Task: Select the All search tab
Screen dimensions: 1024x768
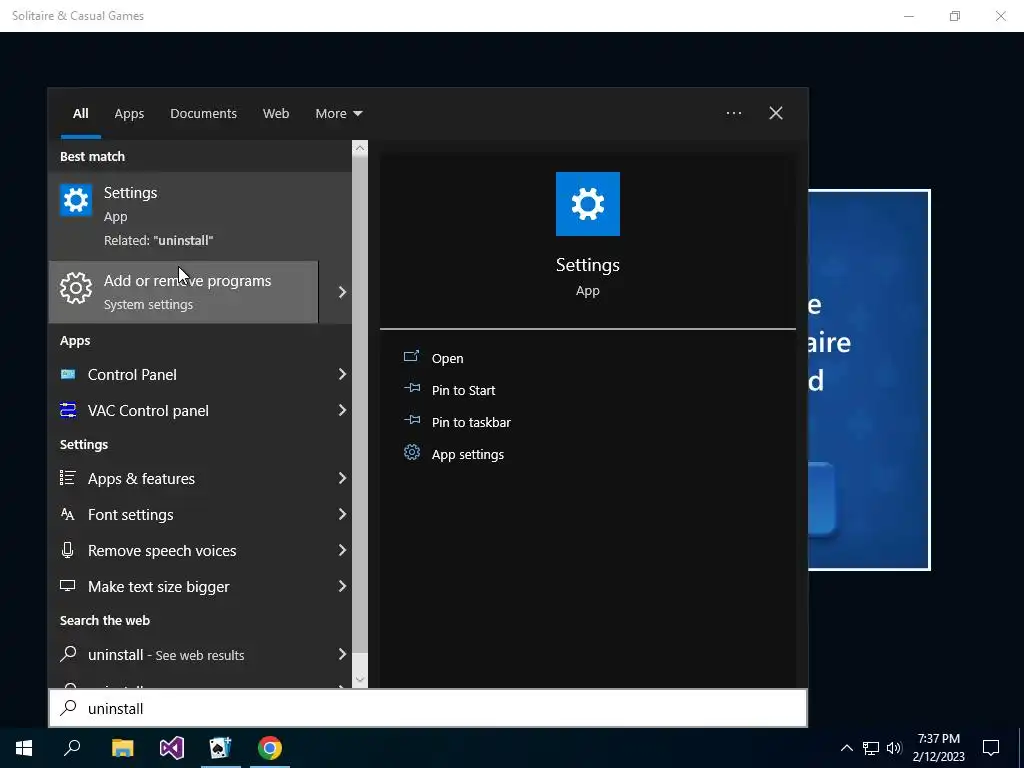Action: [x=81, y=114]
